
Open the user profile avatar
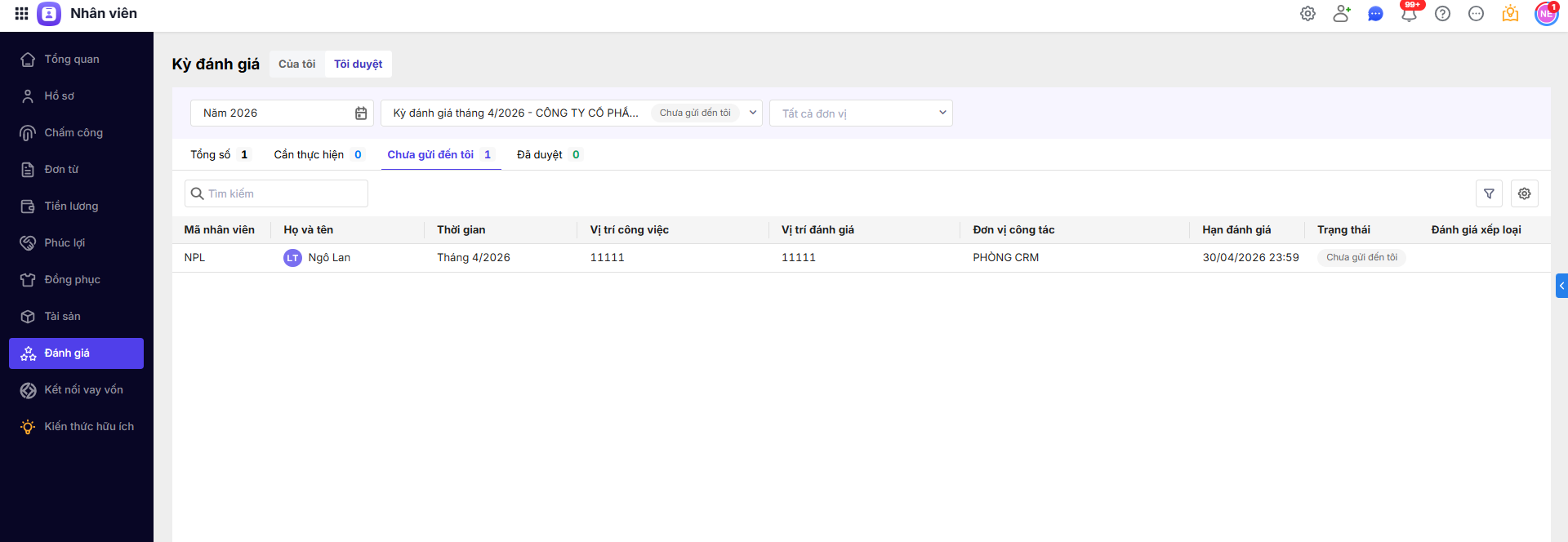click(1546, 14)
